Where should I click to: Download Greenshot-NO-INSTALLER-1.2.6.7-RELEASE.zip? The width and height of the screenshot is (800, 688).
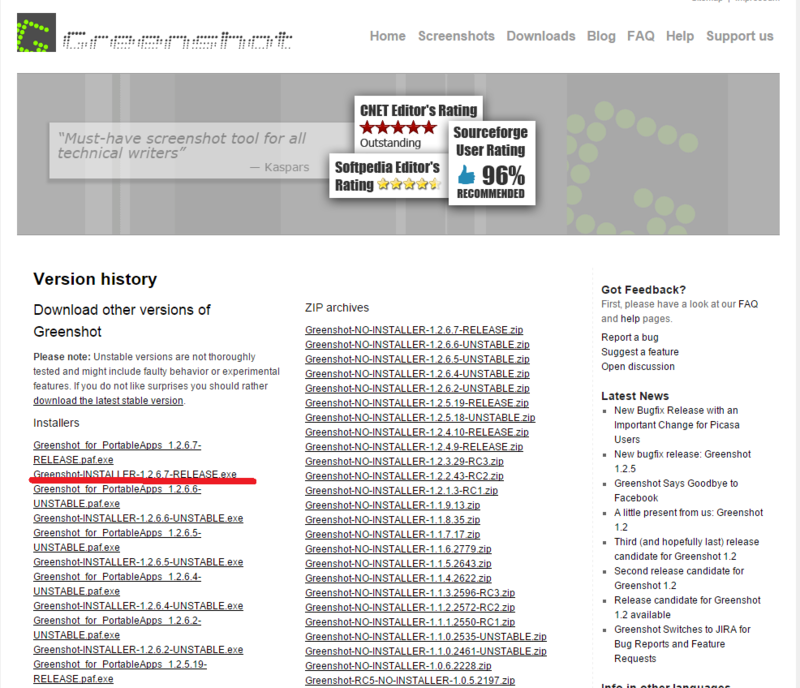(x=414, y=330)
